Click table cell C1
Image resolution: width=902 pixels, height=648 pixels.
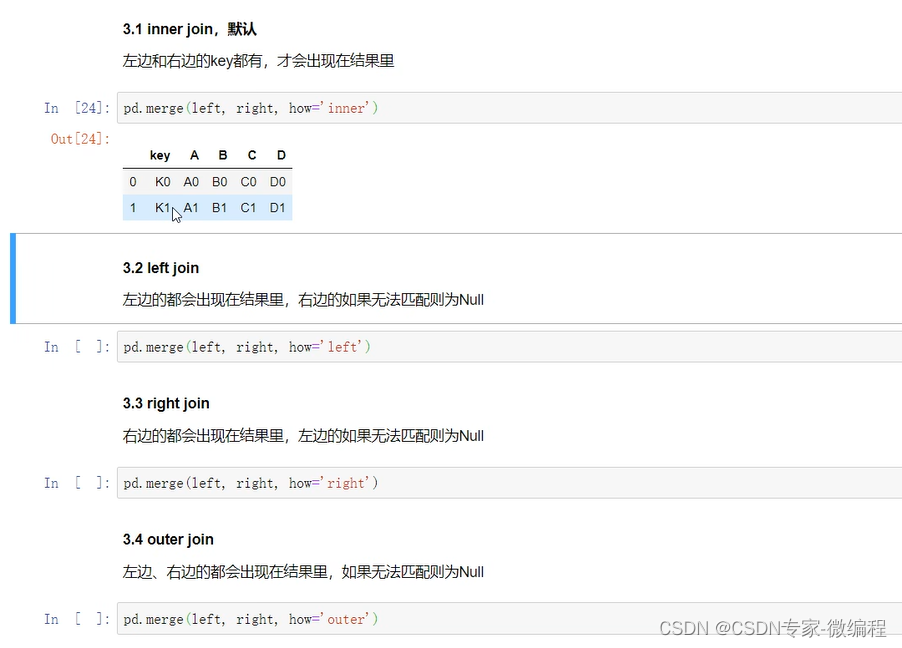click(249, 208)
